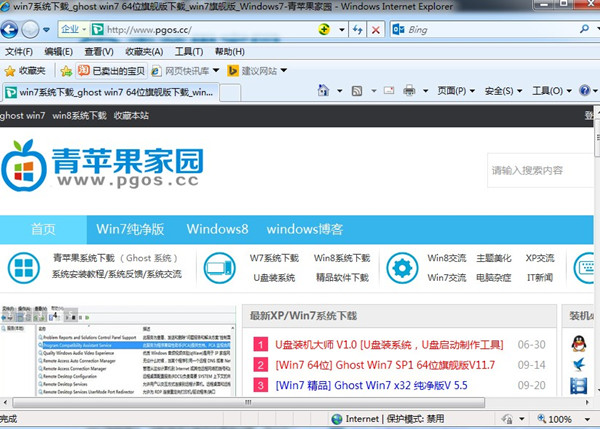Screen dimensions: 600x429
Task: Open the 编辑(E) menu
Action: (58, 51)
